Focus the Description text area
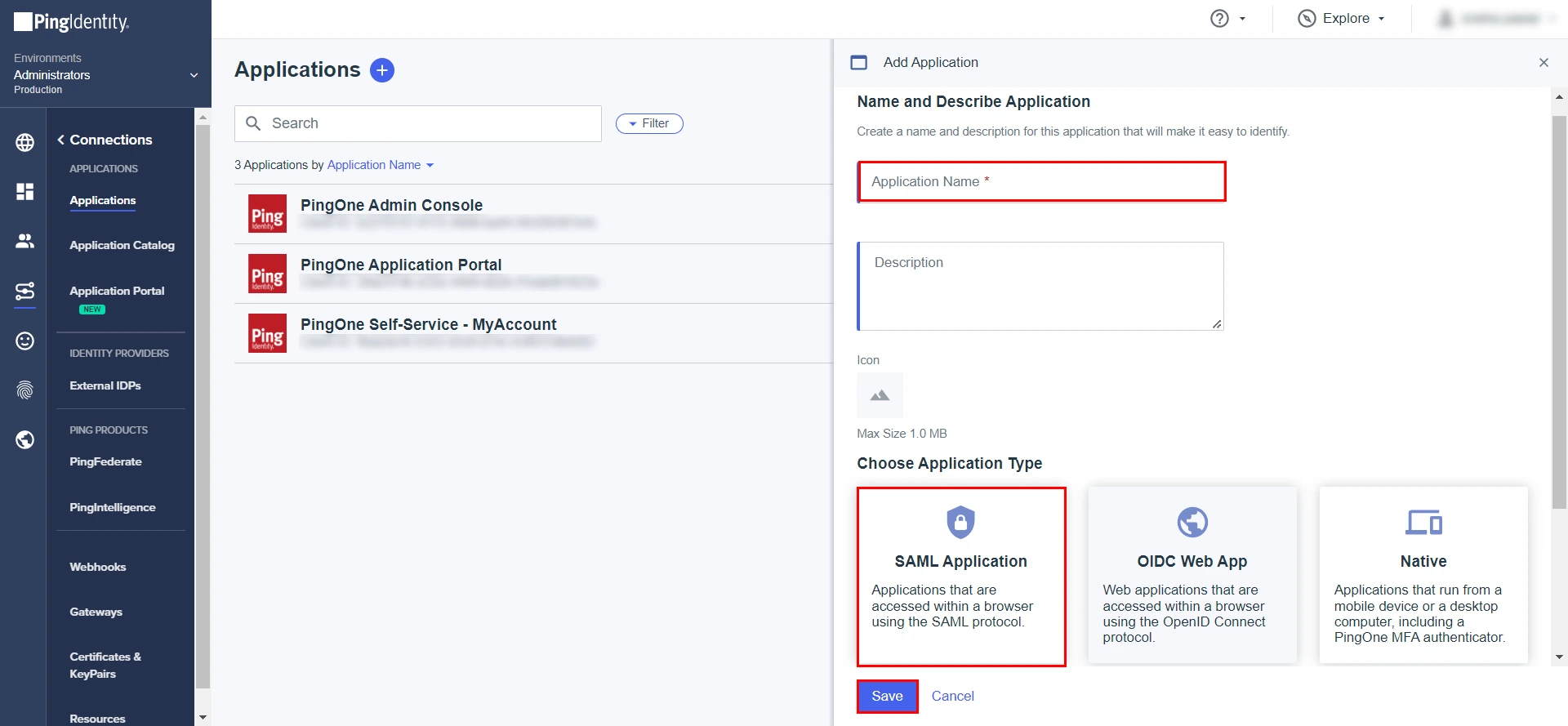This screenshot has width=1568, height=726. pyautogui.click(x=1040, y=286)
